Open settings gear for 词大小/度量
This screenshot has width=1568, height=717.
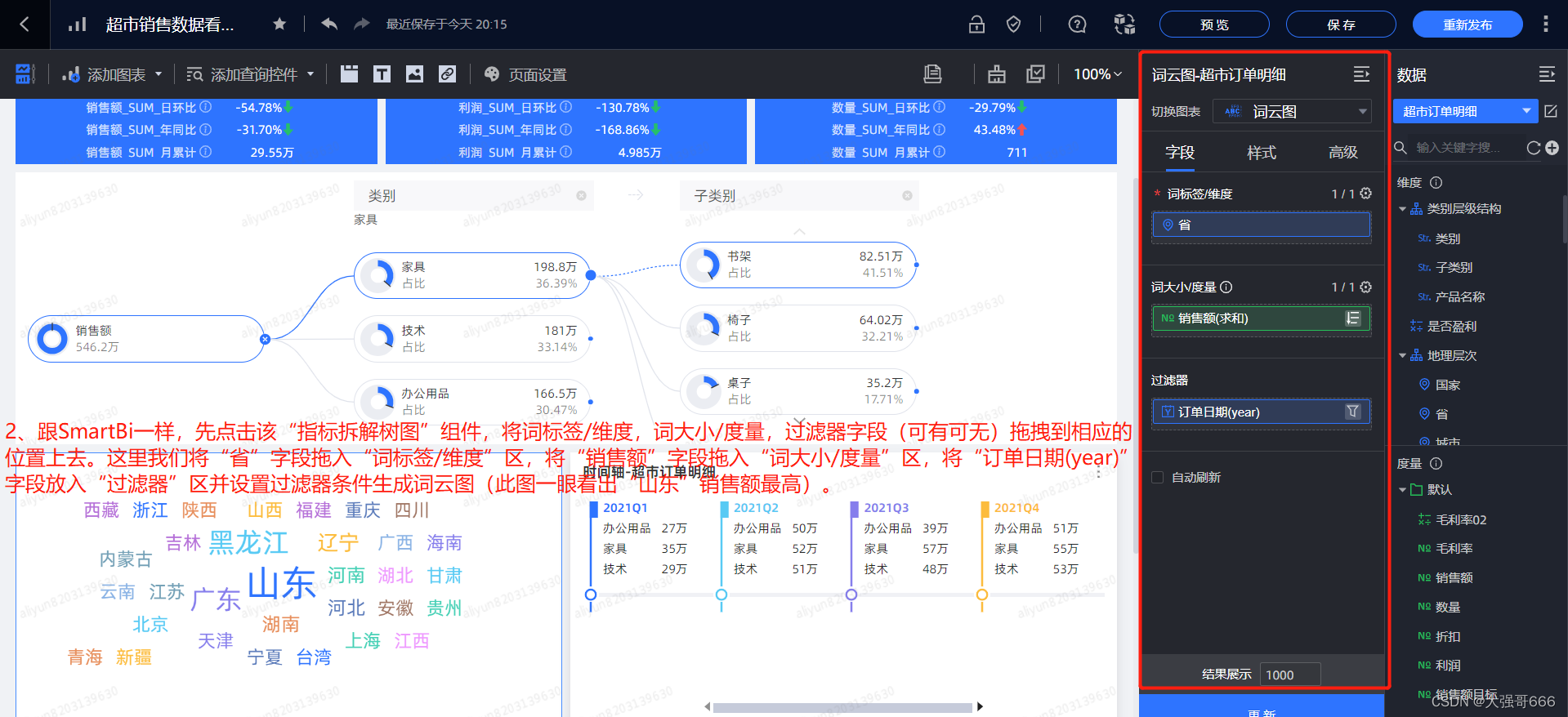click(1365, 287)
